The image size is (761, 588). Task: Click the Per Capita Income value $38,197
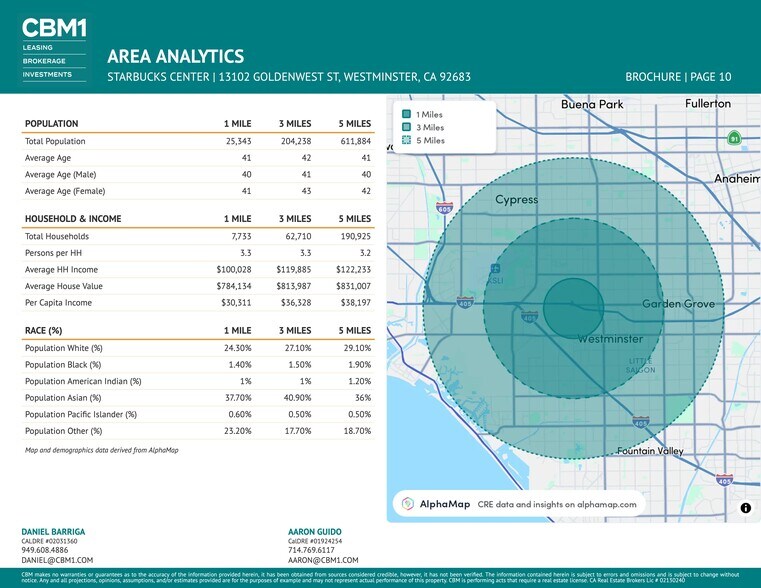point(356,302)
